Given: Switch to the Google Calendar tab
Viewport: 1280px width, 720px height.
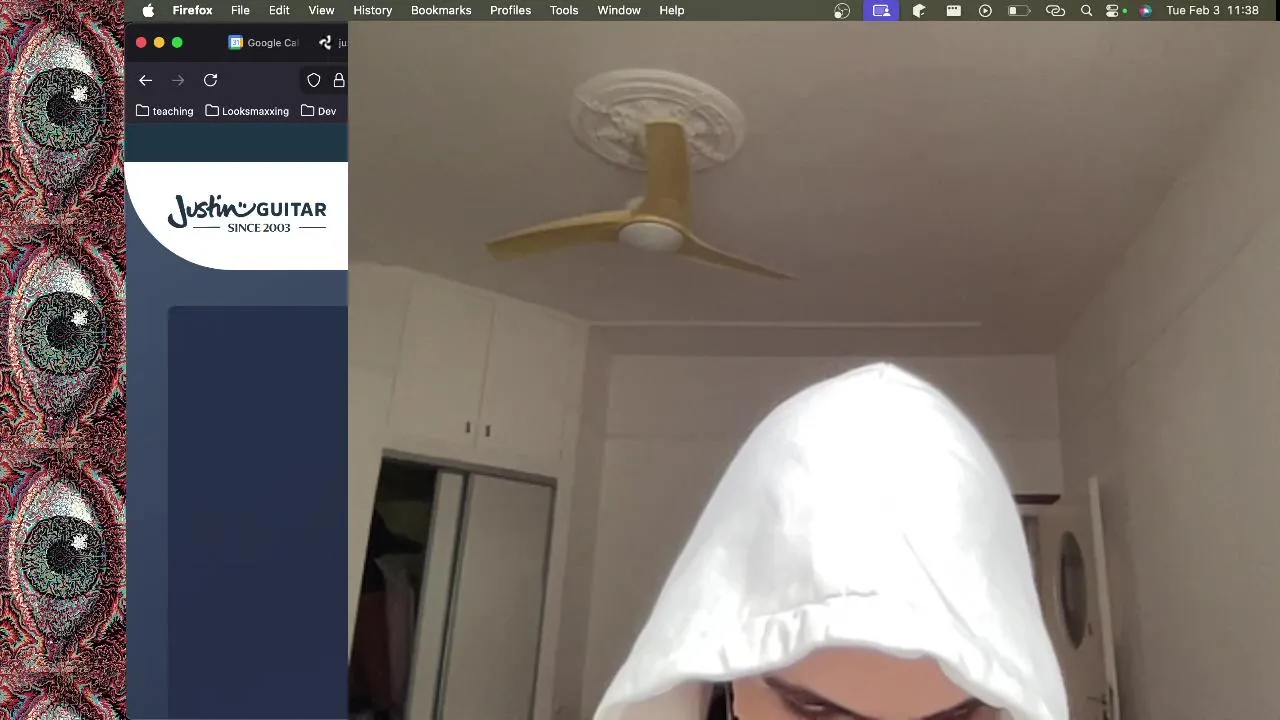Looking at the screenshot, I should tap(263, 43).
